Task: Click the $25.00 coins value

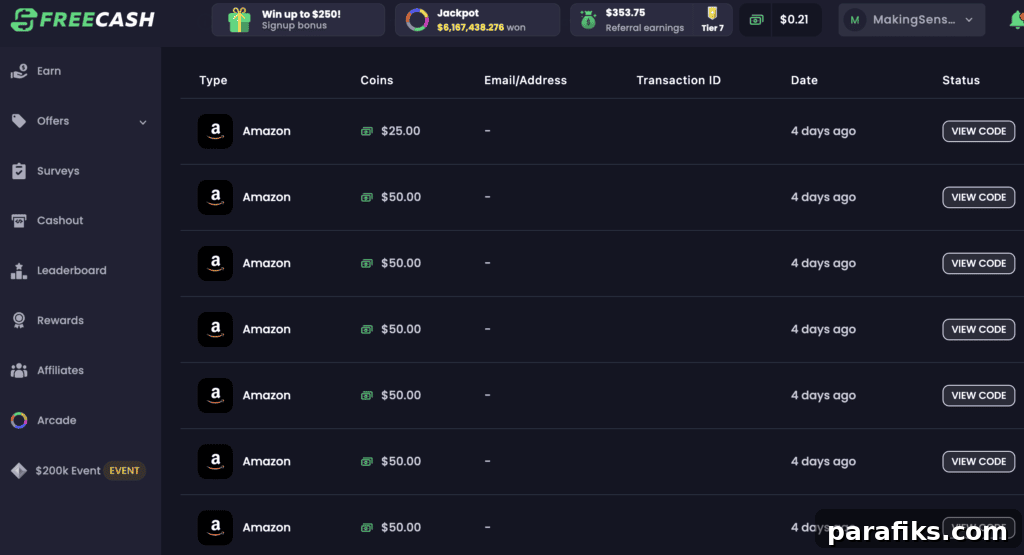Action: 400,131
